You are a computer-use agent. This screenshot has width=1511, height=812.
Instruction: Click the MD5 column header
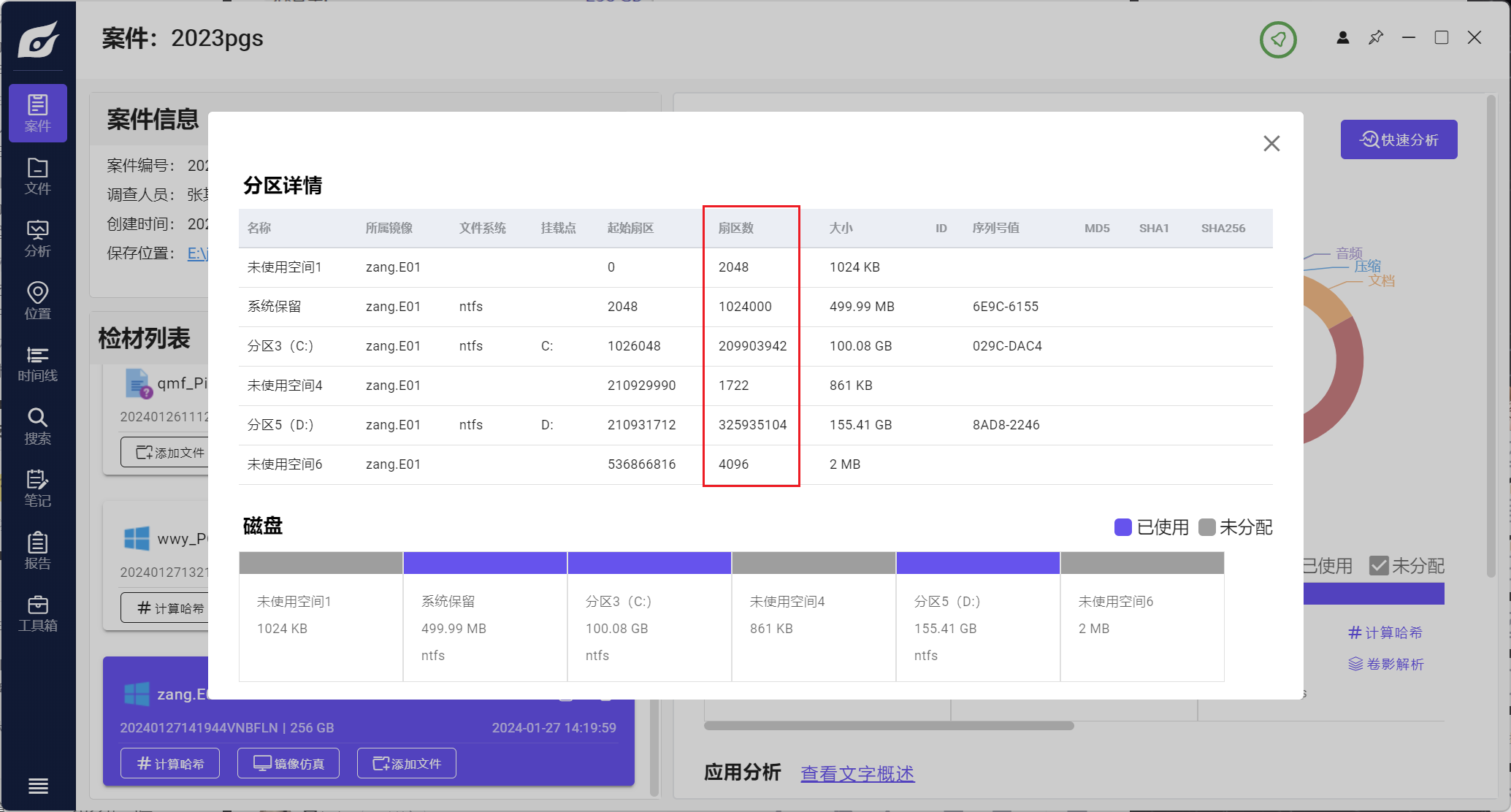[x=1097, y=228]
